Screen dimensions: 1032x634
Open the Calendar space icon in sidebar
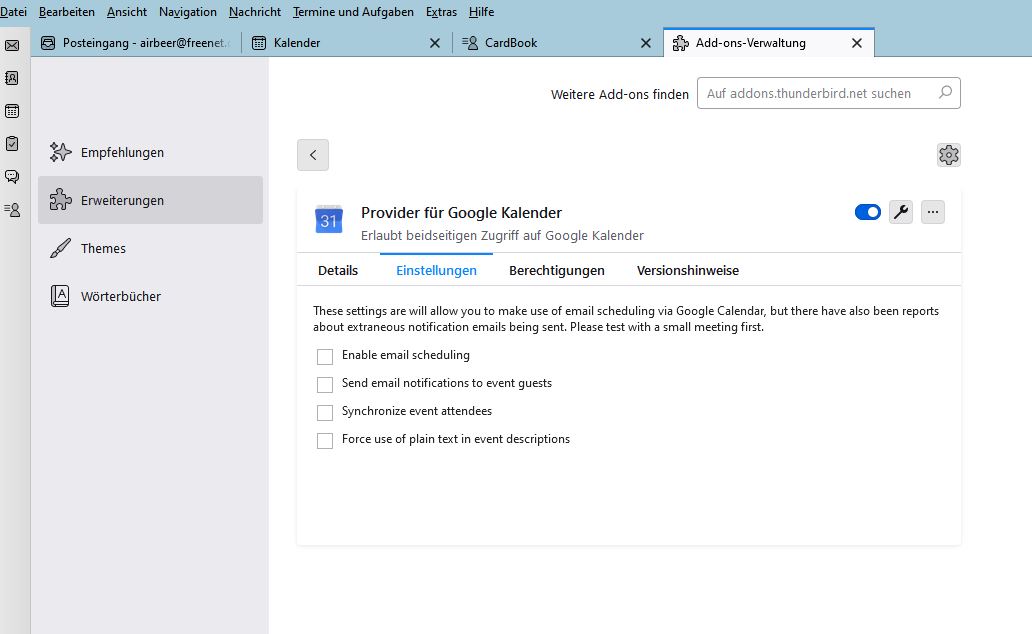tap(12, 111)
